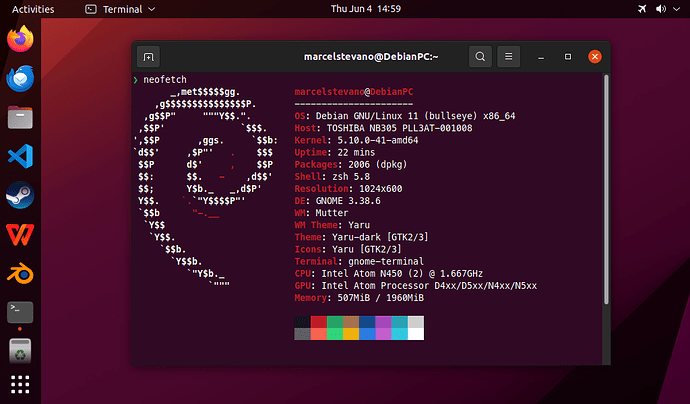
Task: Select the Terminal icon in the dock
Action: point(20,312)
